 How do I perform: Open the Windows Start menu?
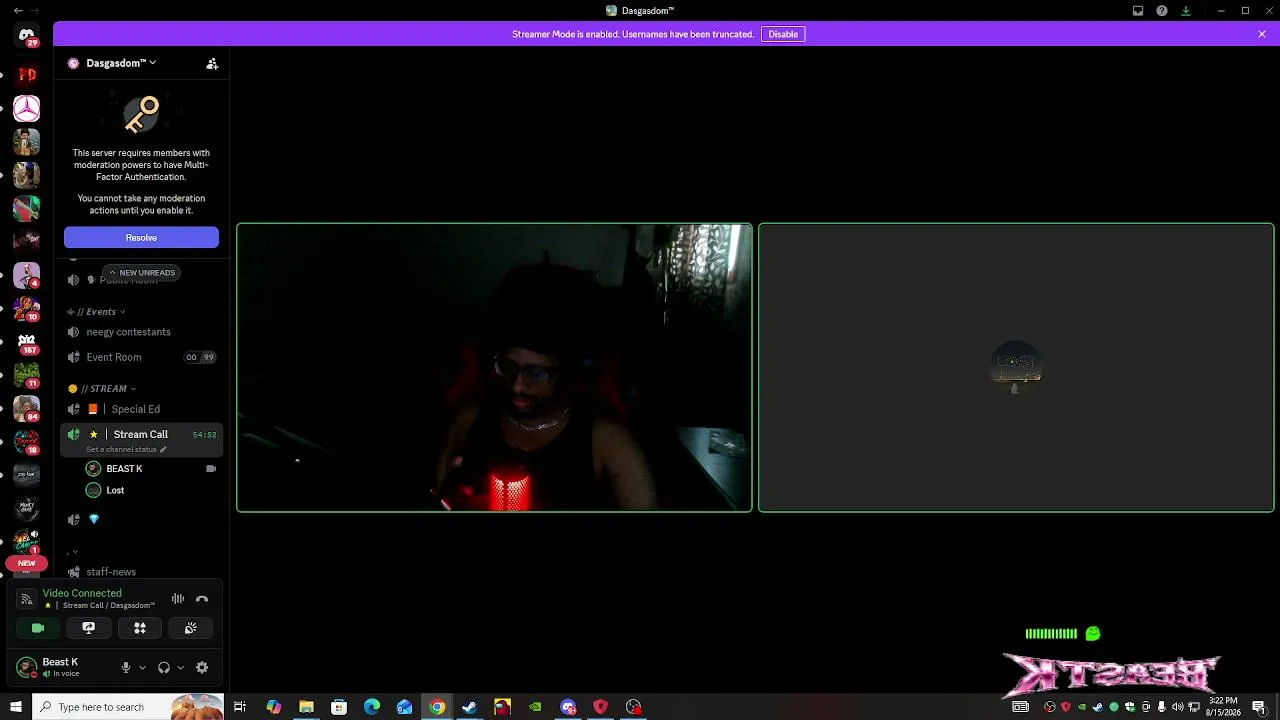click(15, 707)
